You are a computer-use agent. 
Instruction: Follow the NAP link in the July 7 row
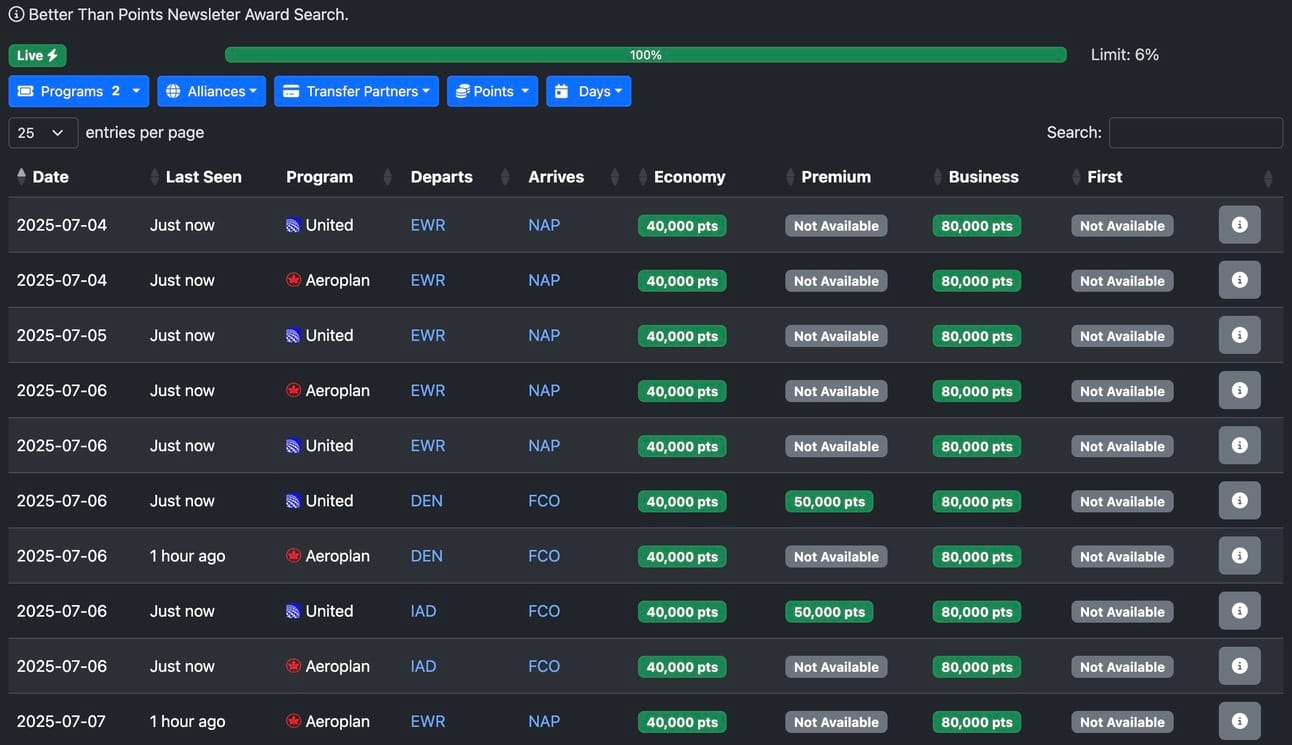pos(544,720)
